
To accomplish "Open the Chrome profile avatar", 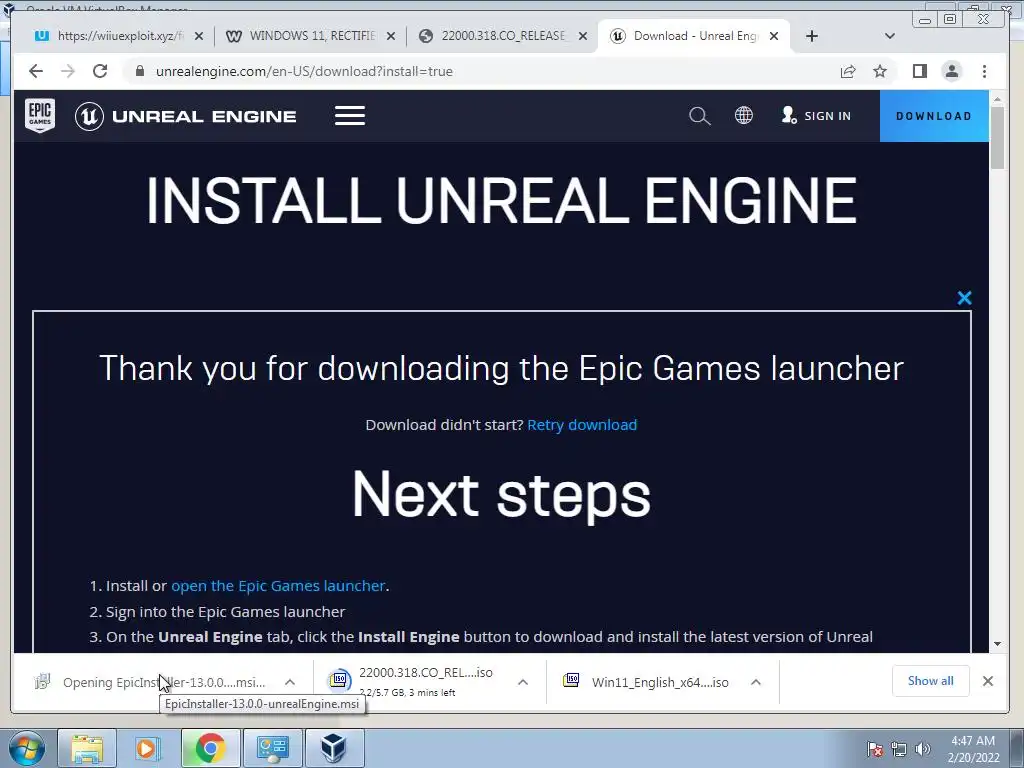I will 952,71.
